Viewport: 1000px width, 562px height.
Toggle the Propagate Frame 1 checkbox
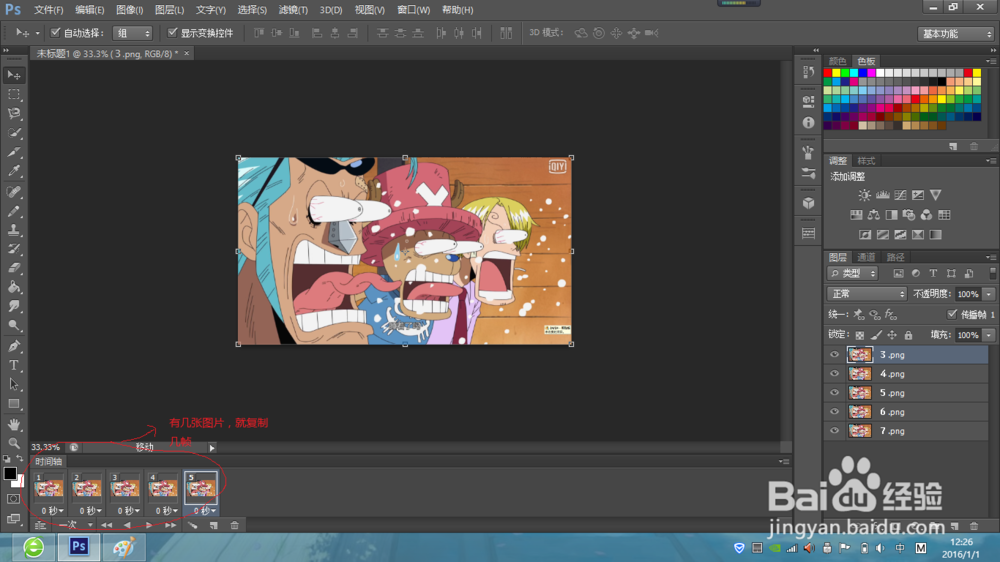[x=952, y=314]
